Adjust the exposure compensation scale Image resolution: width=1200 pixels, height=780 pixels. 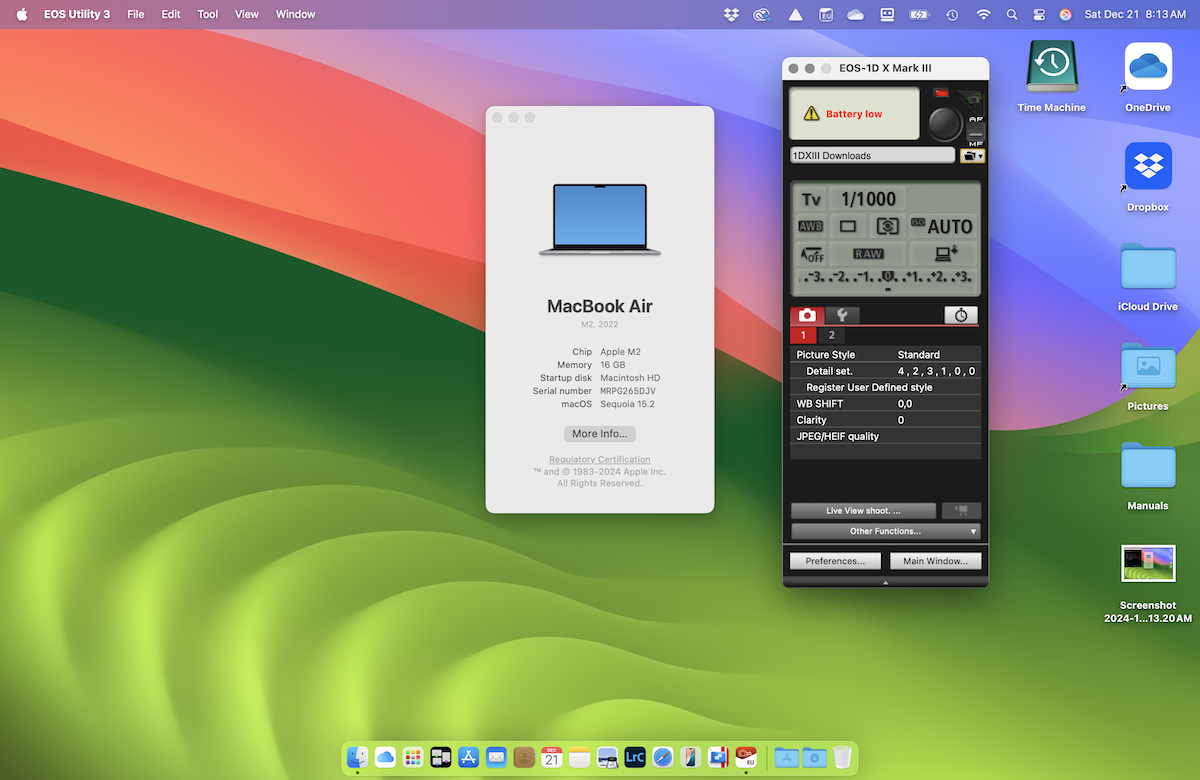click(x=886, y=278)
